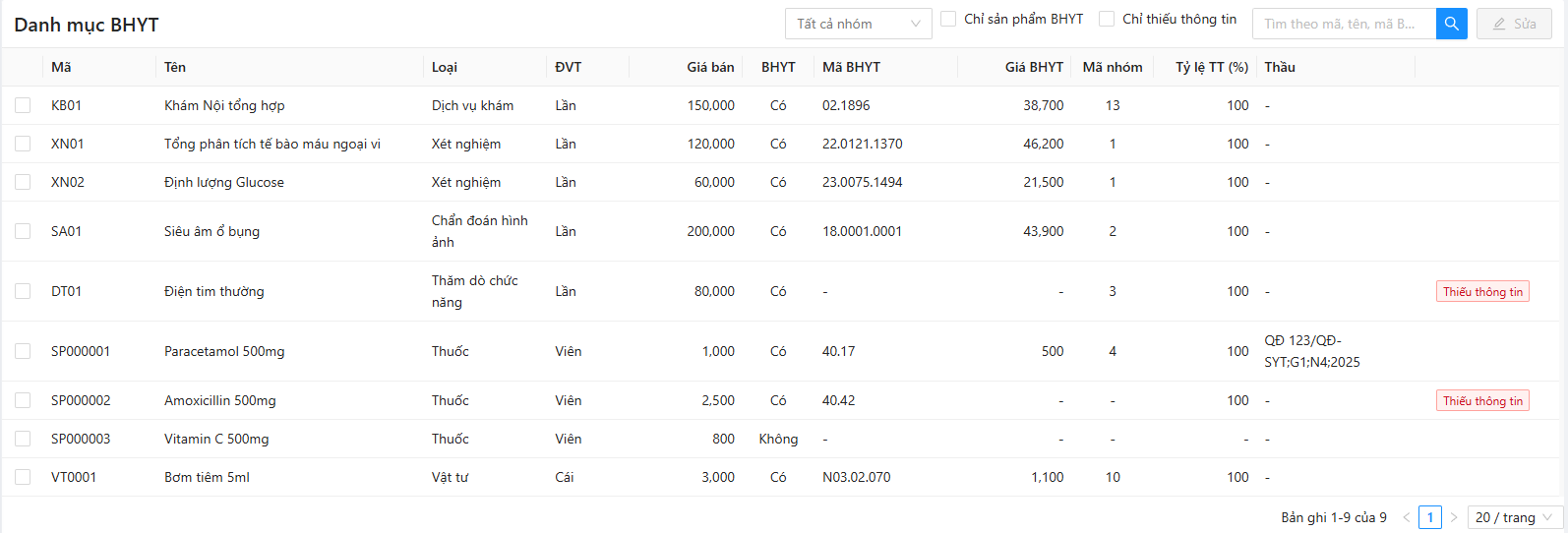This screenshot has height=533, width=1568.
Task: Click the next page arrow
Action: click(x=1454, y=517)
